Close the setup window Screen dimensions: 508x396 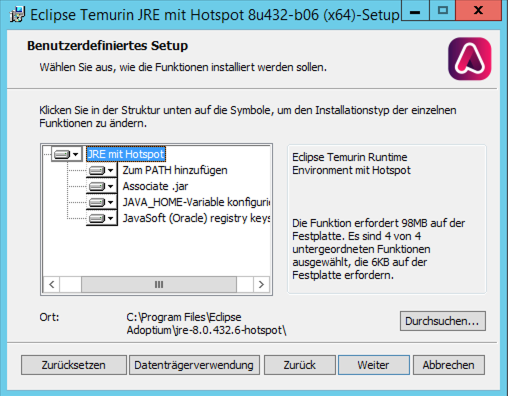pyautogui.click(x=478, y=11)
